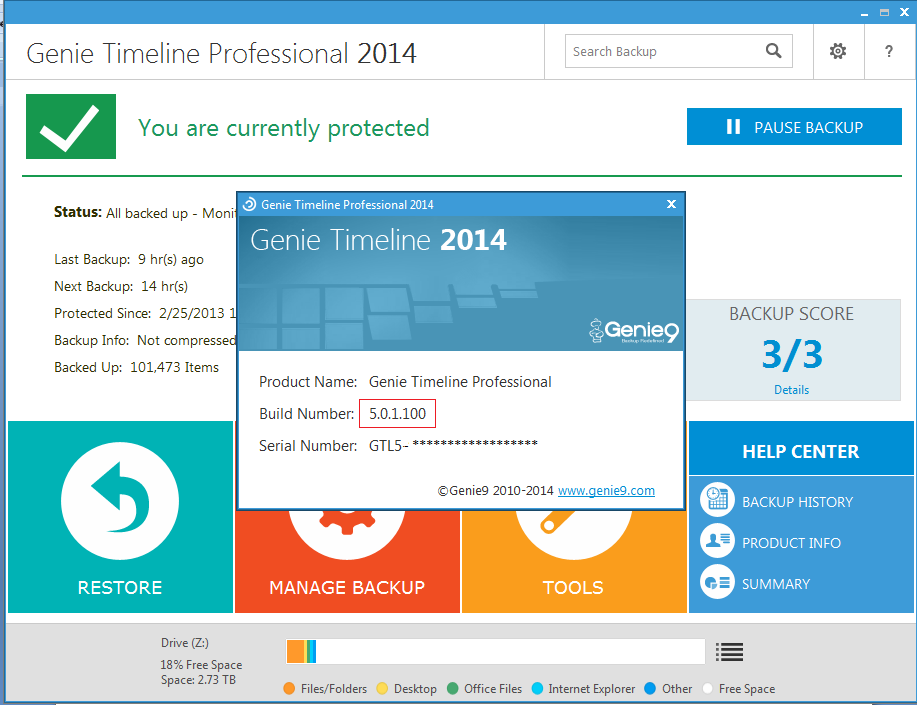Open the TOOLS tile

574,562
